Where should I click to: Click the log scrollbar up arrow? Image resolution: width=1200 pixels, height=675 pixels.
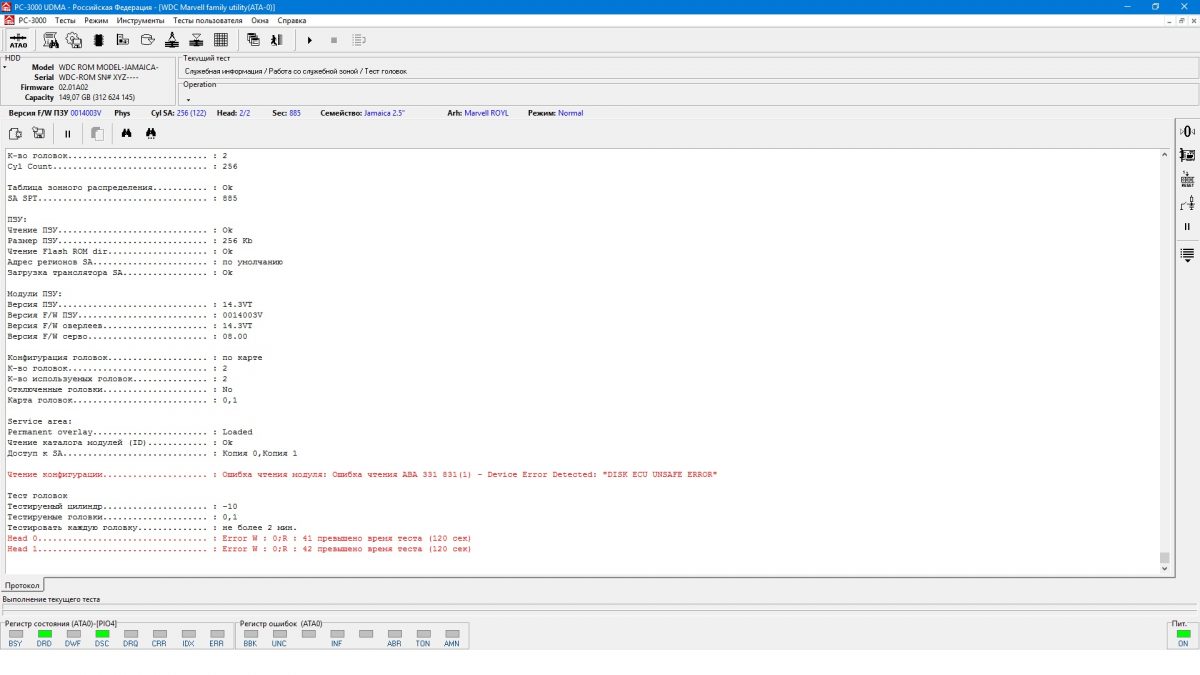click(x=1164, y=156)
